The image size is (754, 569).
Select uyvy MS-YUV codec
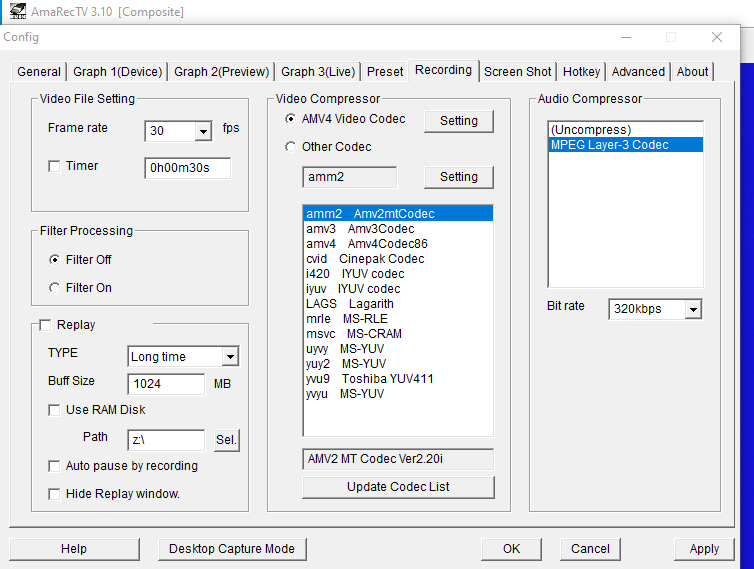click(398, 349)
